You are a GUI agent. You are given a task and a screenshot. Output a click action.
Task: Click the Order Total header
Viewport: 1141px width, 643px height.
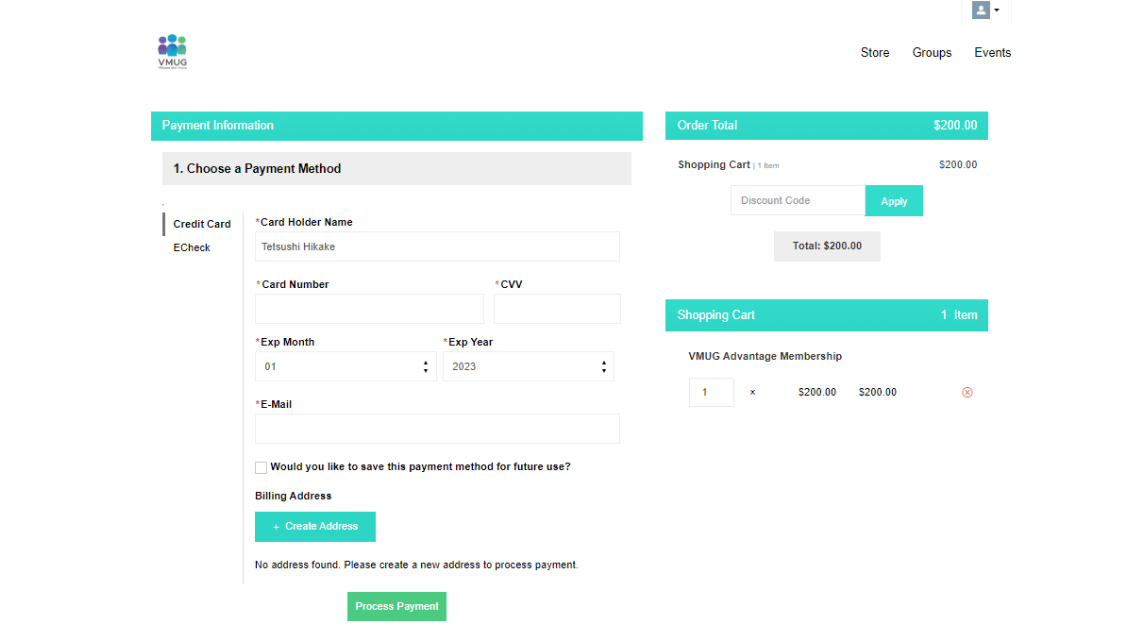(x=827, y=126)
